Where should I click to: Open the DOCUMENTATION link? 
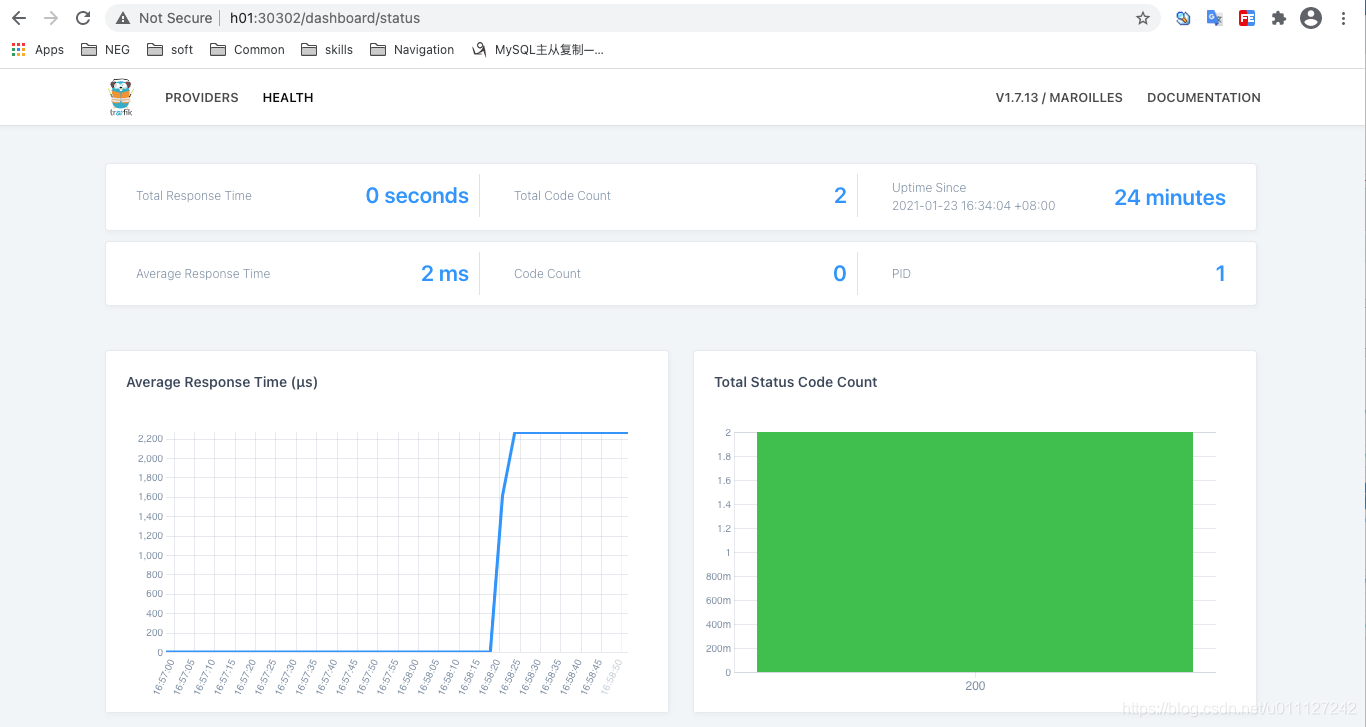[x=1204, y=97]
